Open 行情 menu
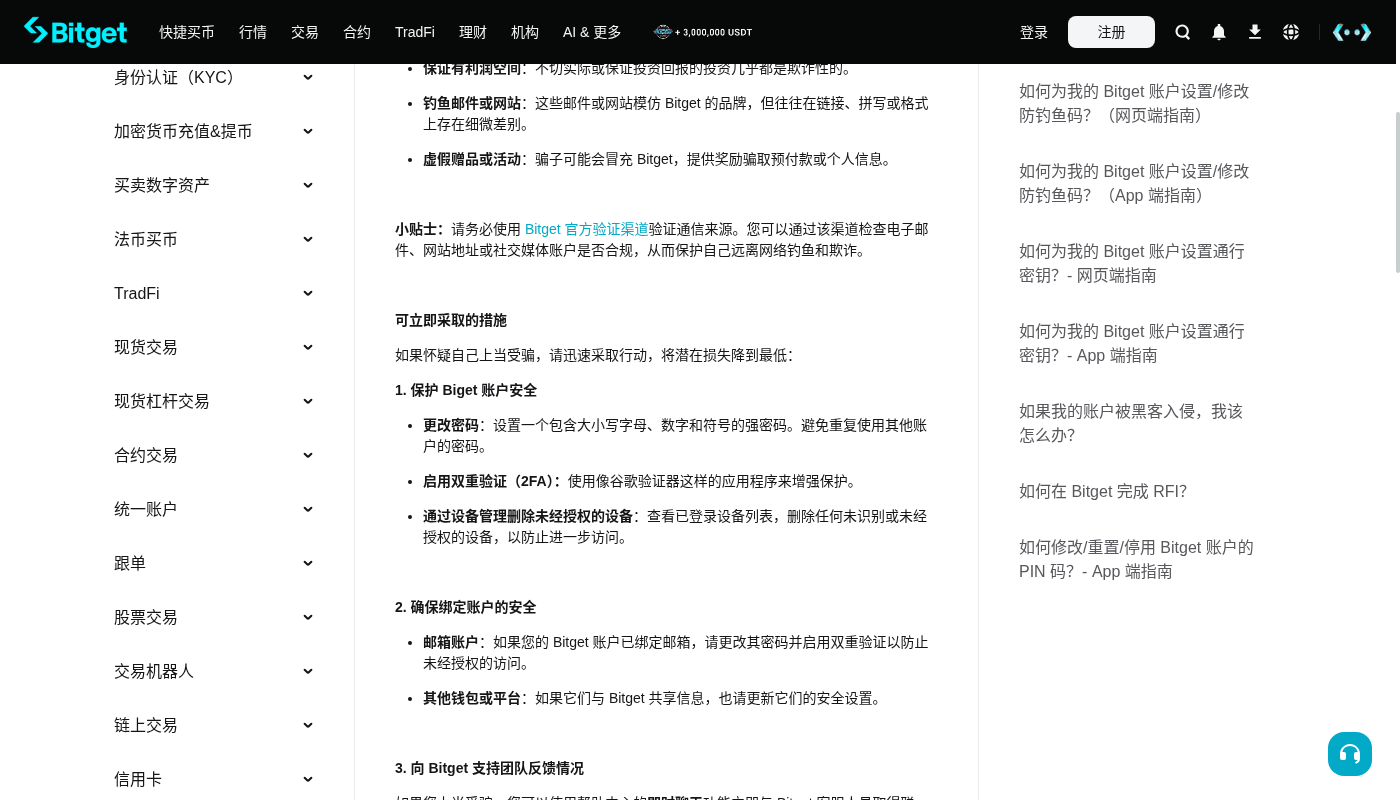Viewport: 1400px width, 800px height. [253, 32]
